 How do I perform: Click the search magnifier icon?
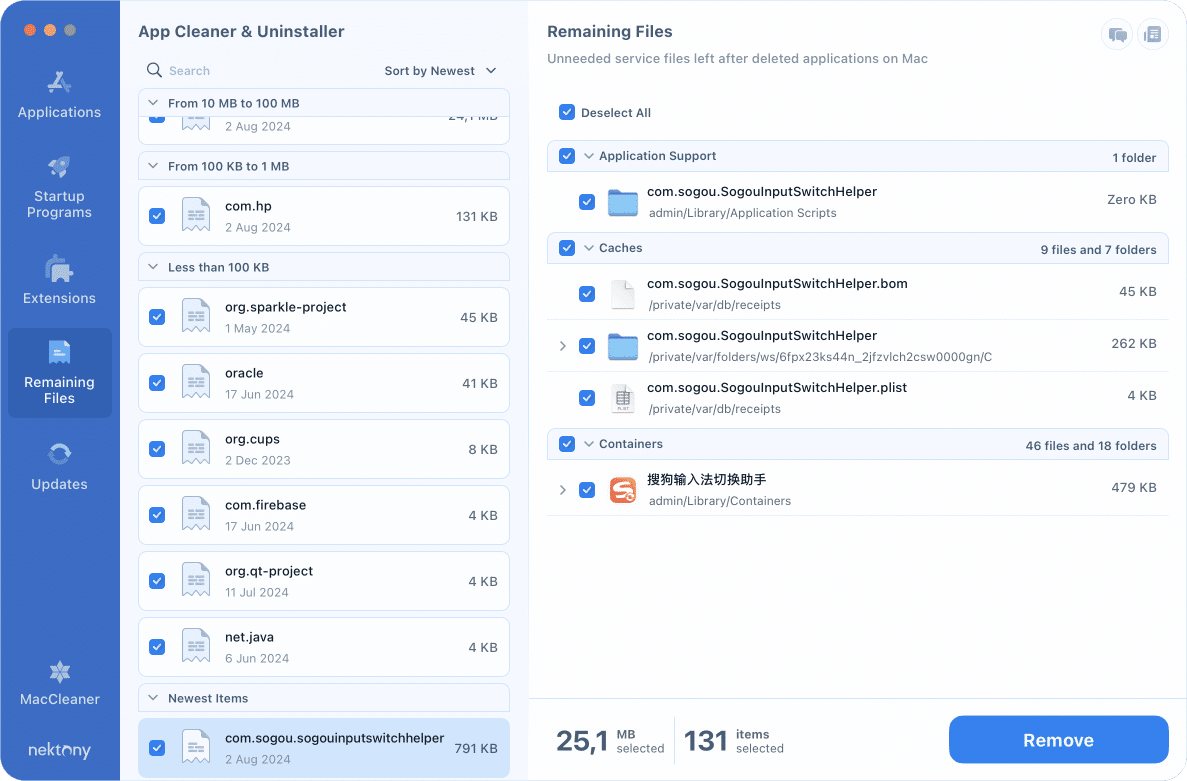[x=154, y=70]
